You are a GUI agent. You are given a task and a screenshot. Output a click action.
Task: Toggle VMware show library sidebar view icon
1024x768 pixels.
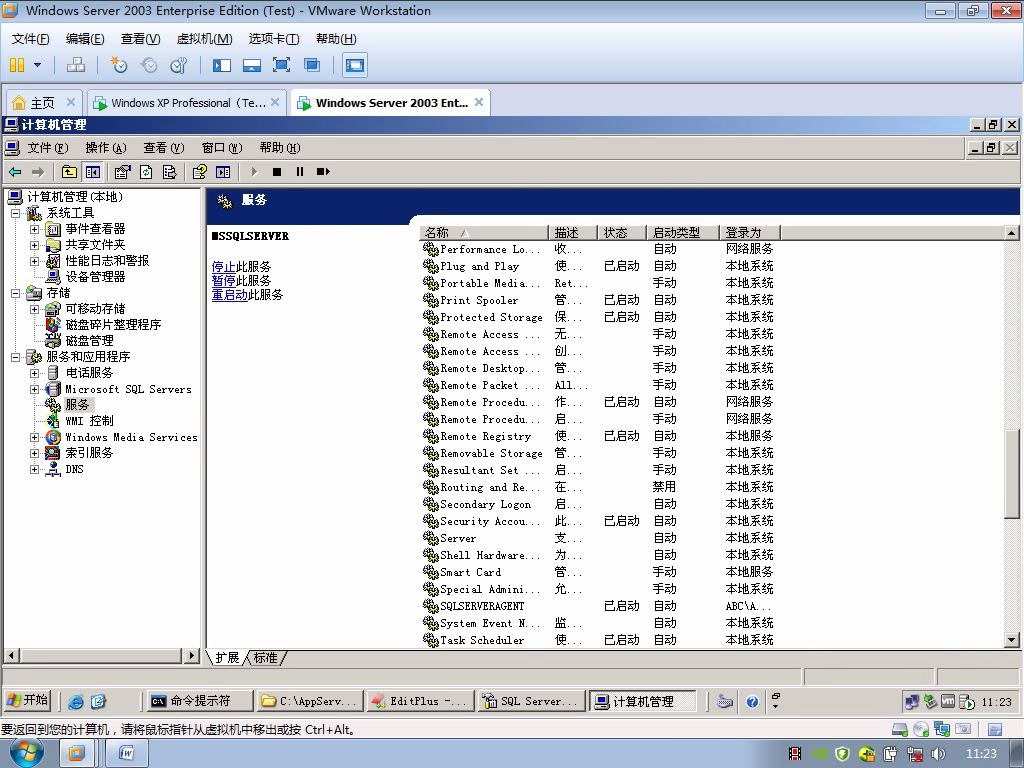pyautogui.click(x=221, y=65)
